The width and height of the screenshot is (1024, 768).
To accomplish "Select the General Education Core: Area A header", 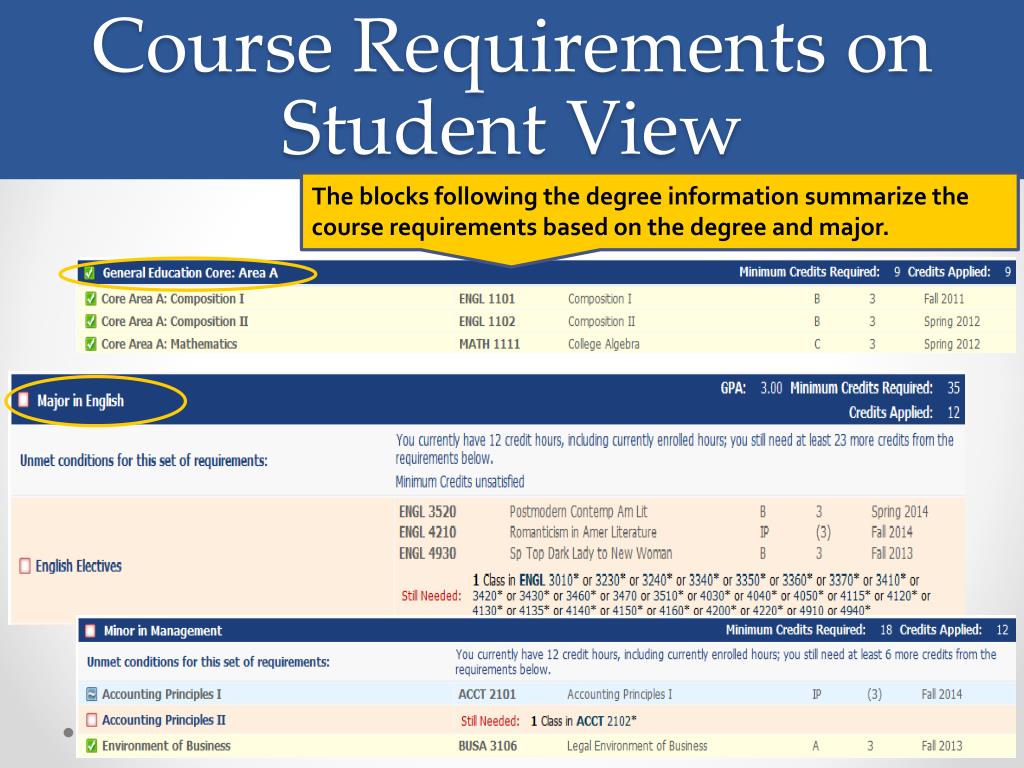I will 190,273.
